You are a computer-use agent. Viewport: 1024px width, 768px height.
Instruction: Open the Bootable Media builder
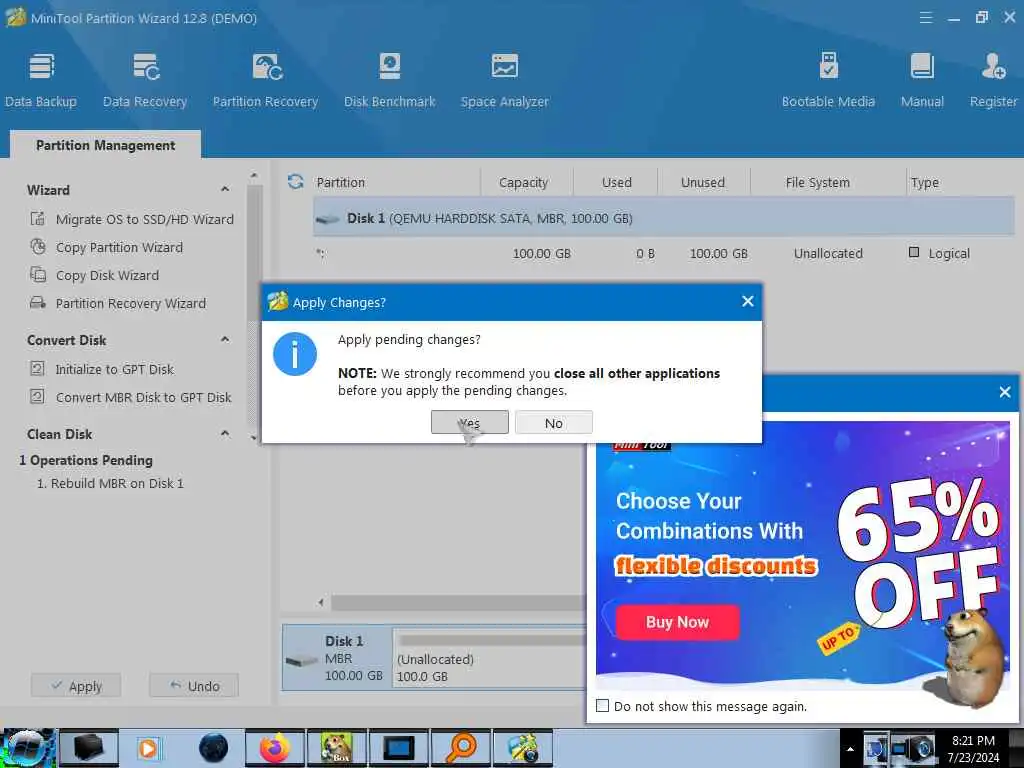828,80
